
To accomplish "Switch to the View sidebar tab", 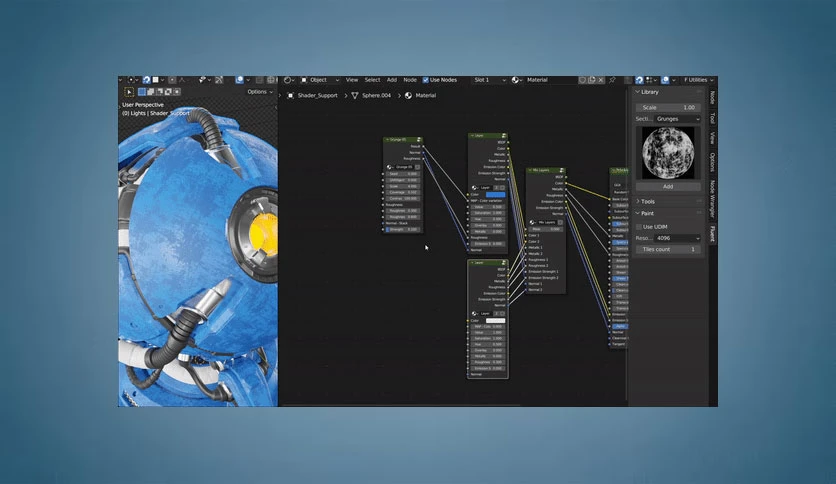I will [712, 138].
